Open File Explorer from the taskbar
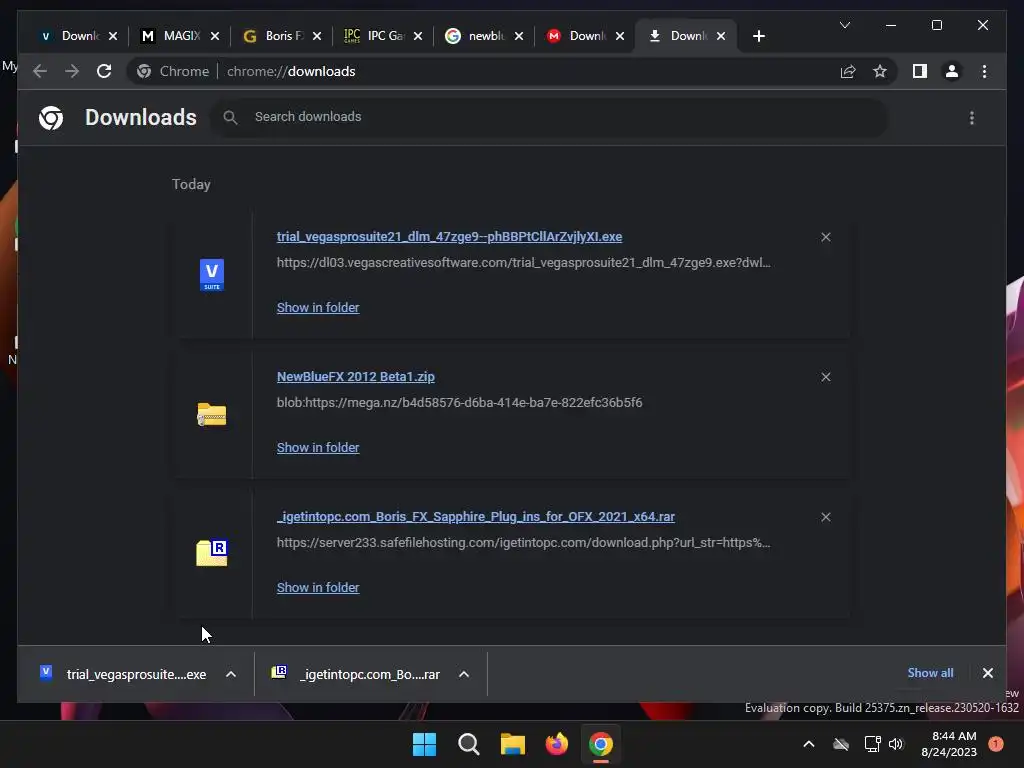This screenshot has width=1024, height=768. (513, 744)
